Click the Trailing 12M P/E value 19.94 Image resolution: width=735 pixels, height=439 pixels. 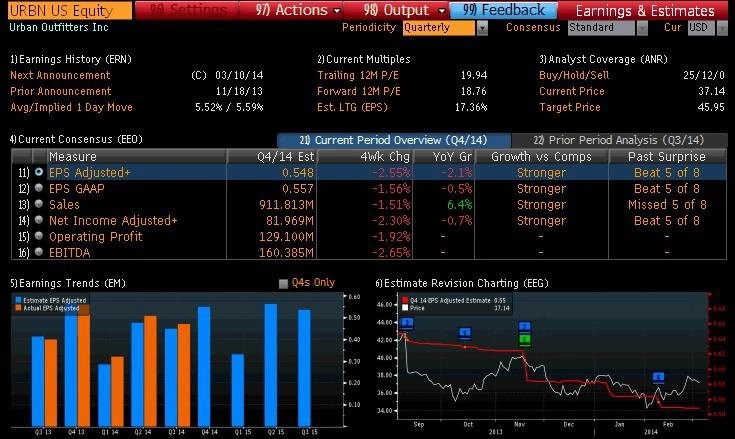click(x=474, y=75)
